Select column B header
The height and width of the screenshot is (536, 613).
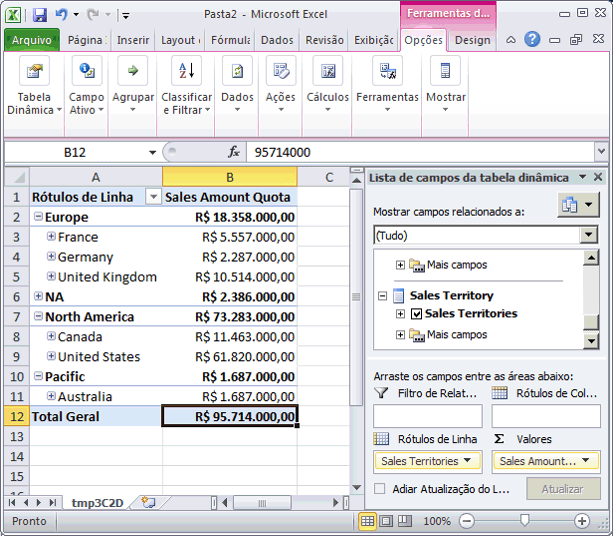[230, 177]
